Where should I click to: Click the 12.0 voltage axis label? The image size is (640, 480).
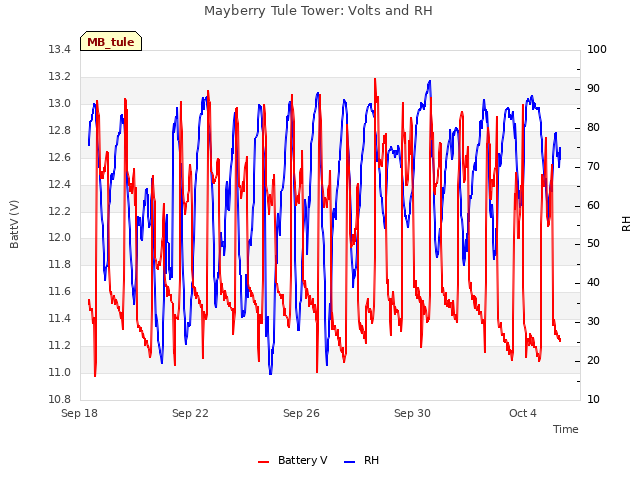pyautogui.click(x=60, y=238)
